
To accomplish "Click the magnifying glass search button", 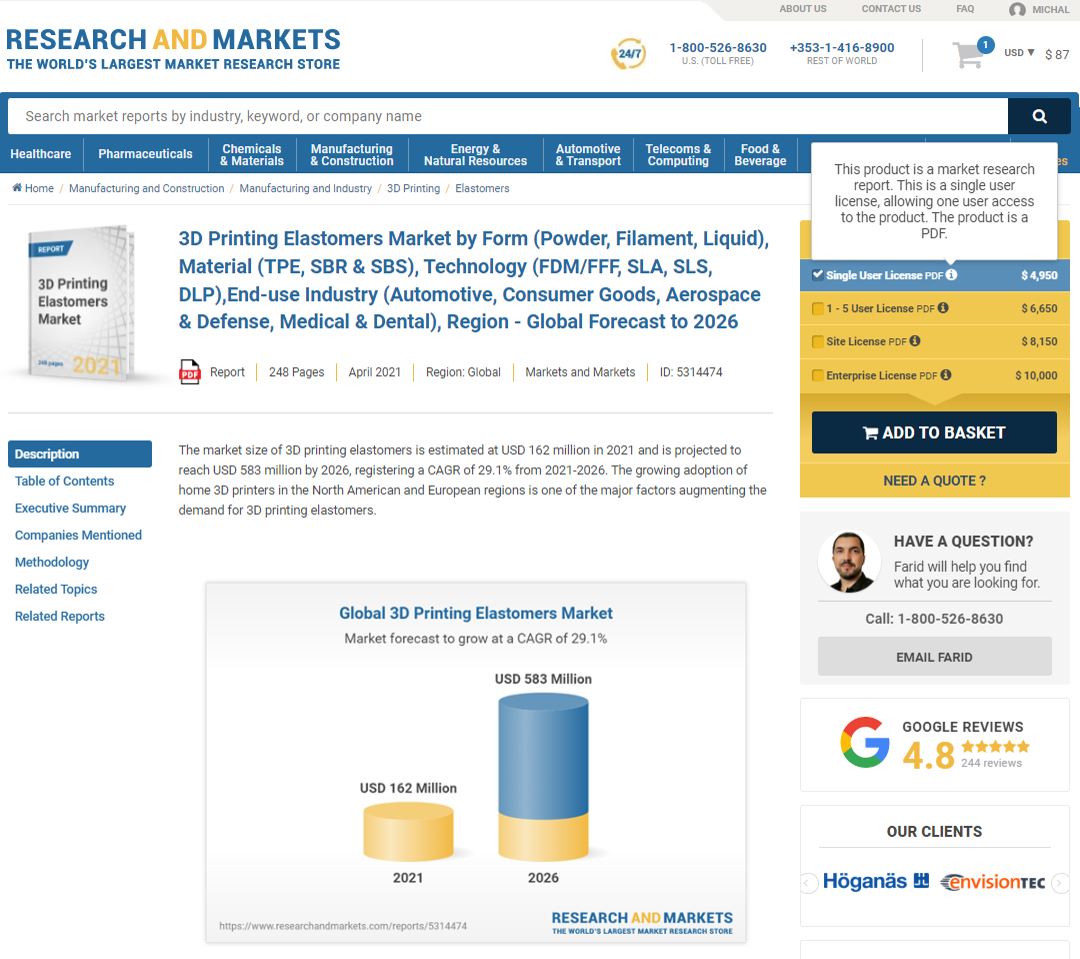I will tap(1039, 116).
